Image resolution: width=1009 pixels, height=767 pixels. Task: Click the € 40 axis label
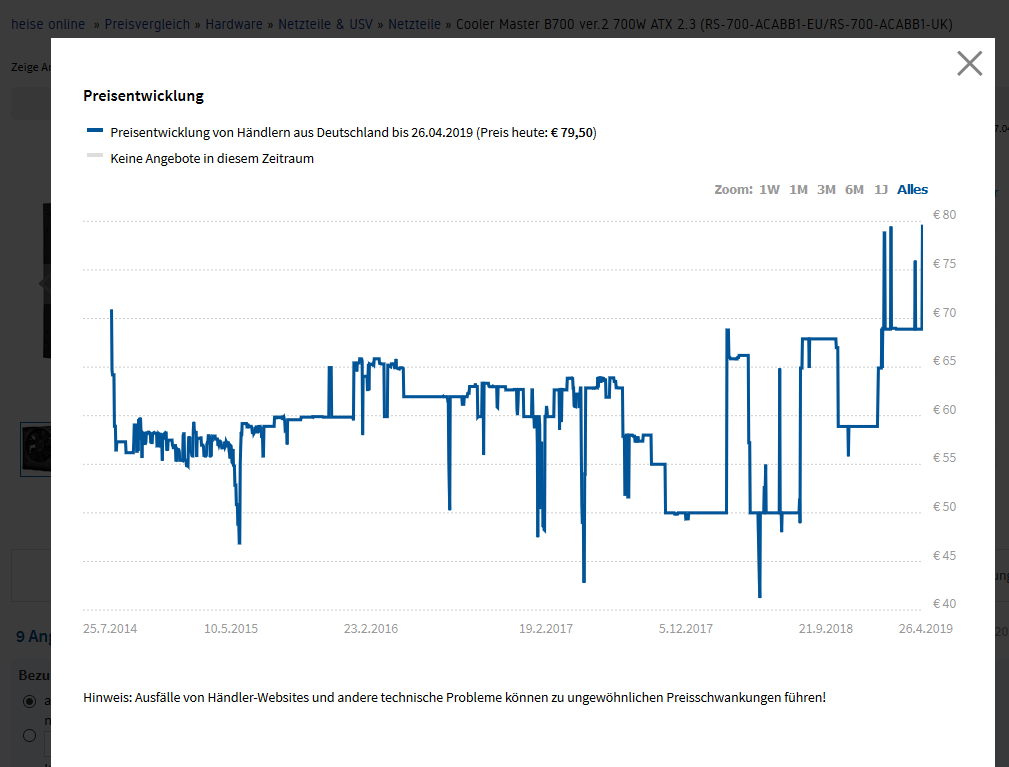click(944, 604)
